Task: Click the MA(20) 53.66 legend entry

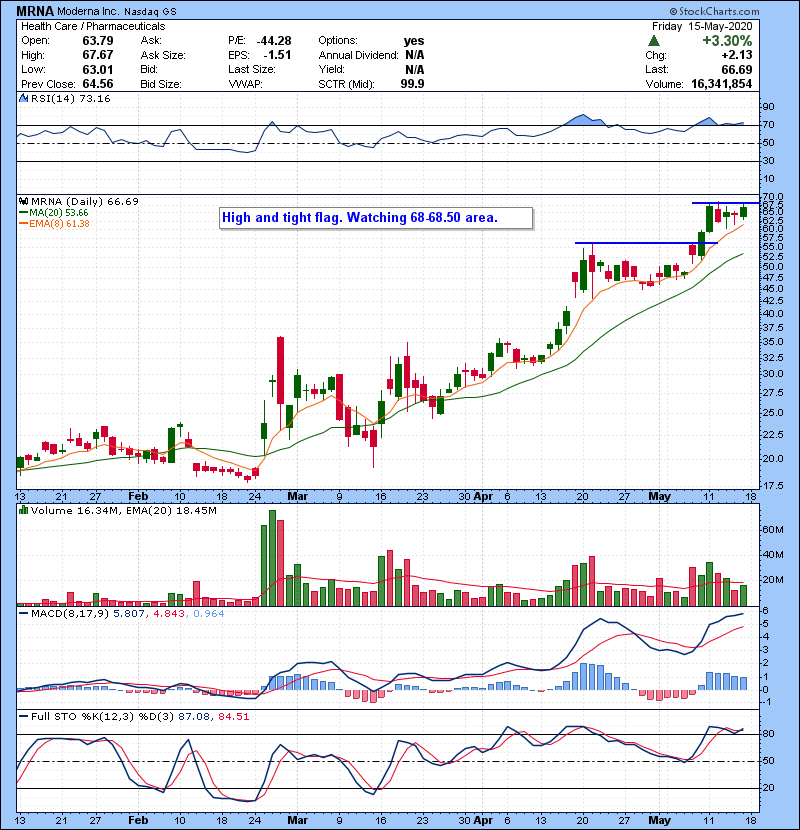Action: pyautogui.click(x=53, y=212)
